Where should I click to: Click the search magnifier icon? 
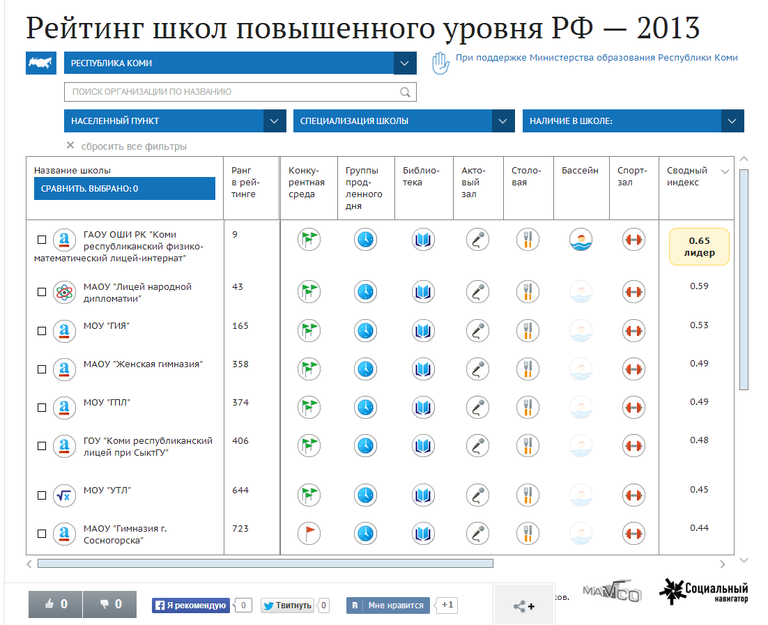click(405, 92)
